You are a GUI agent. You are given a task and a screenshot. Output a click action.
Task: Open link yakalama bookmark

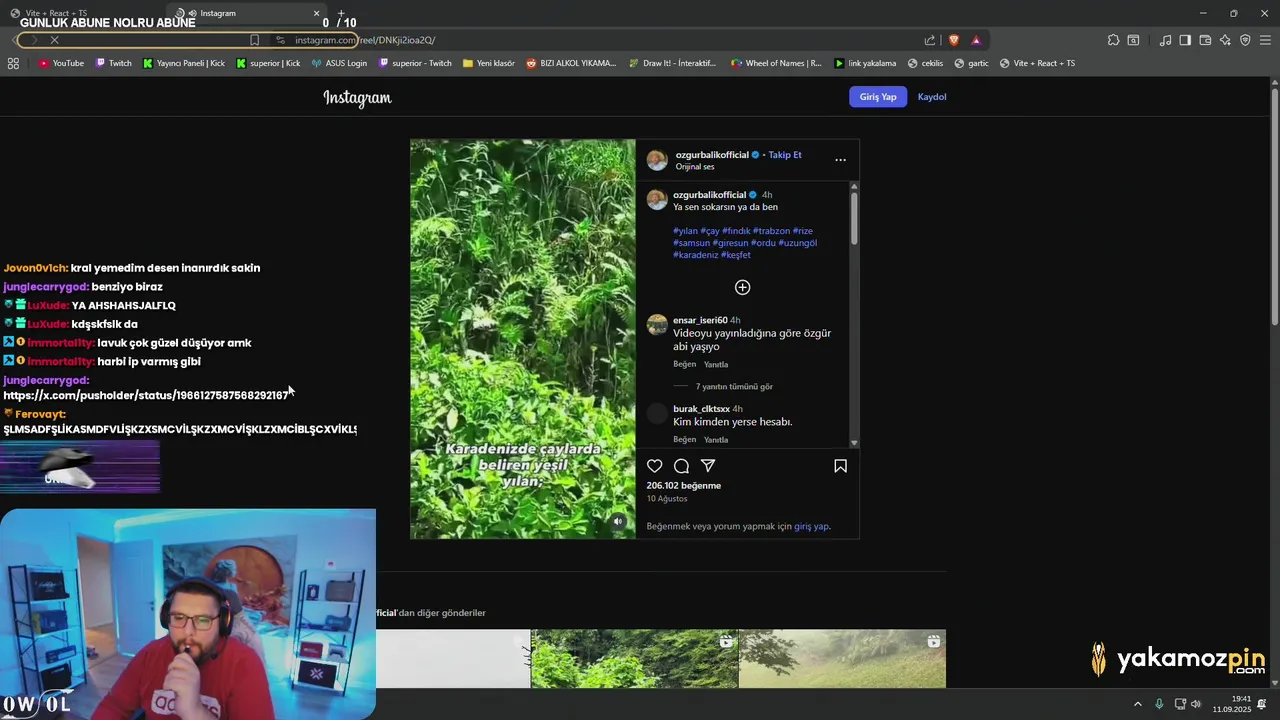[x=865, y=63]
